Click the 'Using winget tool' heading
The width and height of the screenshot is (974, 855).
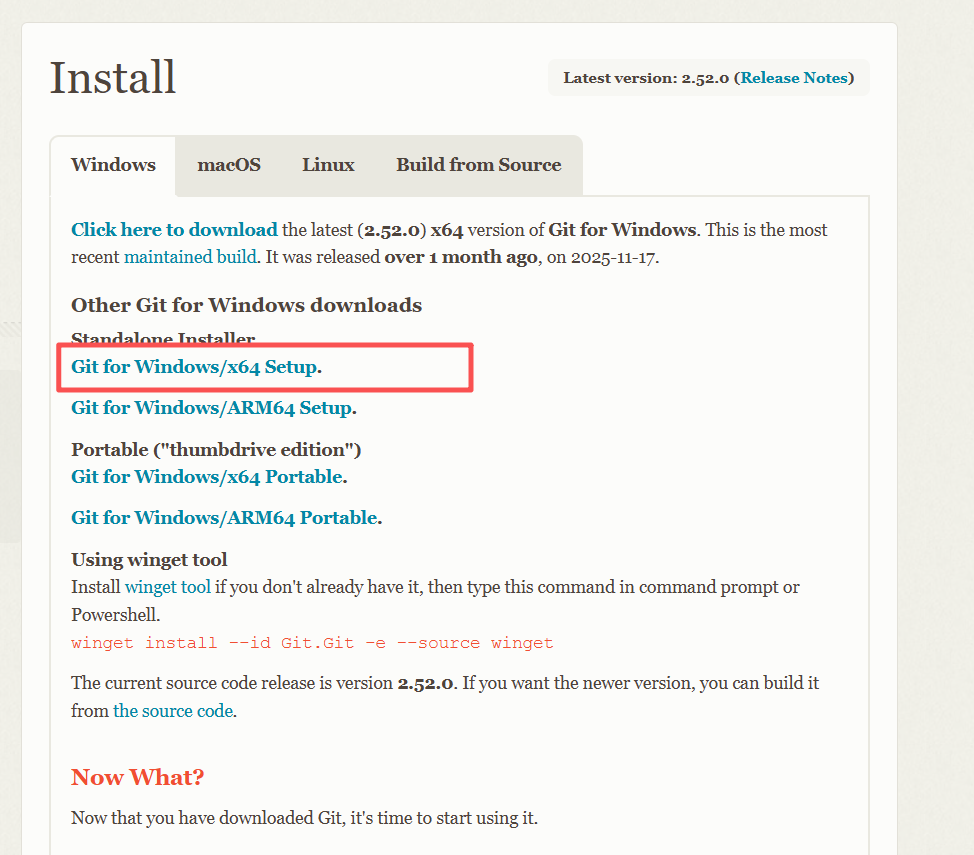[x=149, y=560]
